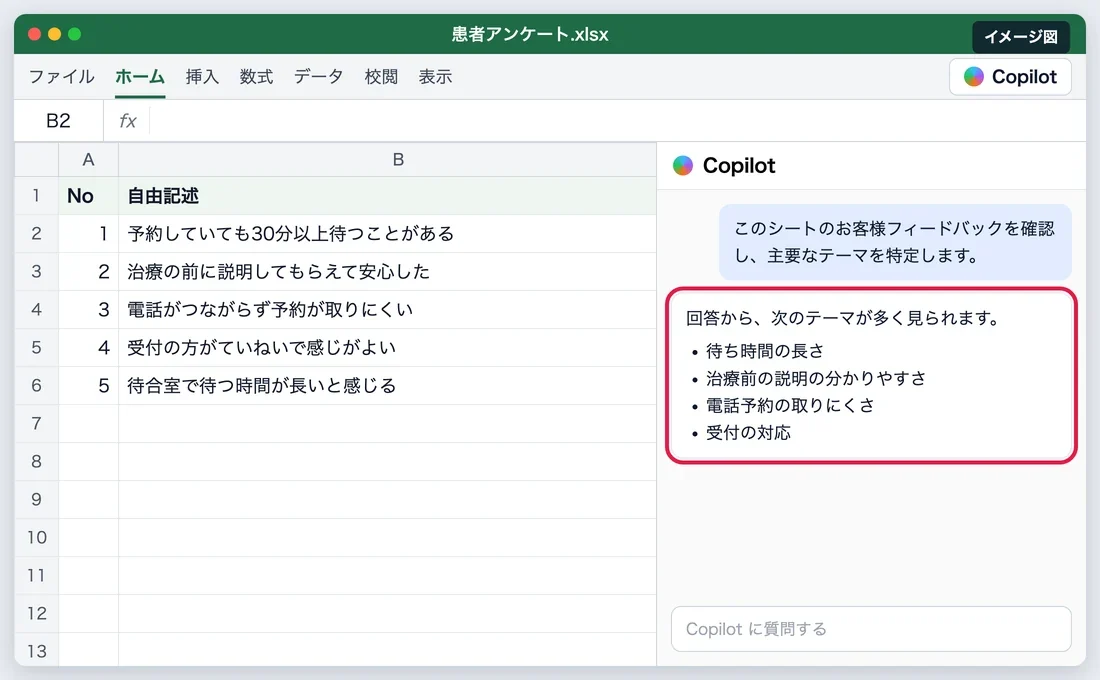This screenshot has height=680, width=1100.
Task: Click the formula bar input area
Action: coord(617,121)
